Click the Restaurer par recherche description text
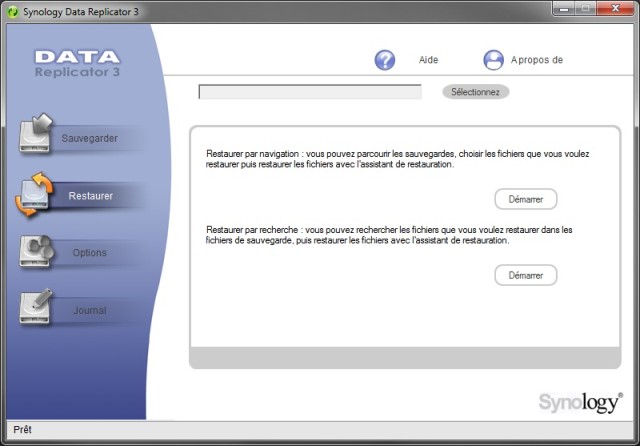 [389, 235]
